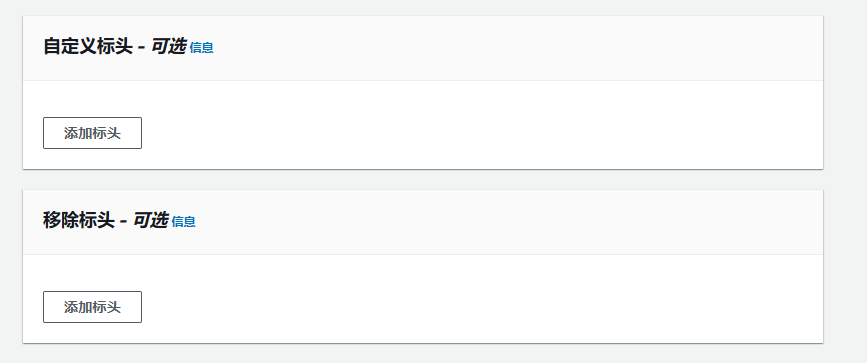
Task: Open 信息 link beside 自定义标头
Action: point(201,48)
